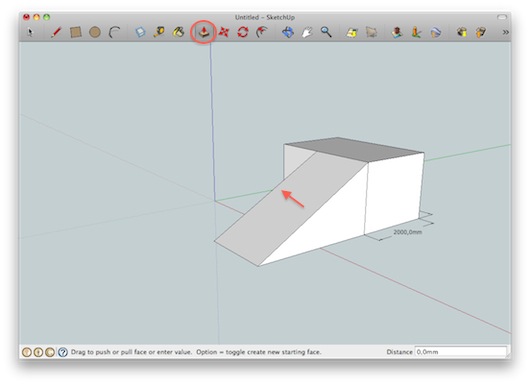Activate the Zoom magnifier tool
530x384 pixels.
326,32
